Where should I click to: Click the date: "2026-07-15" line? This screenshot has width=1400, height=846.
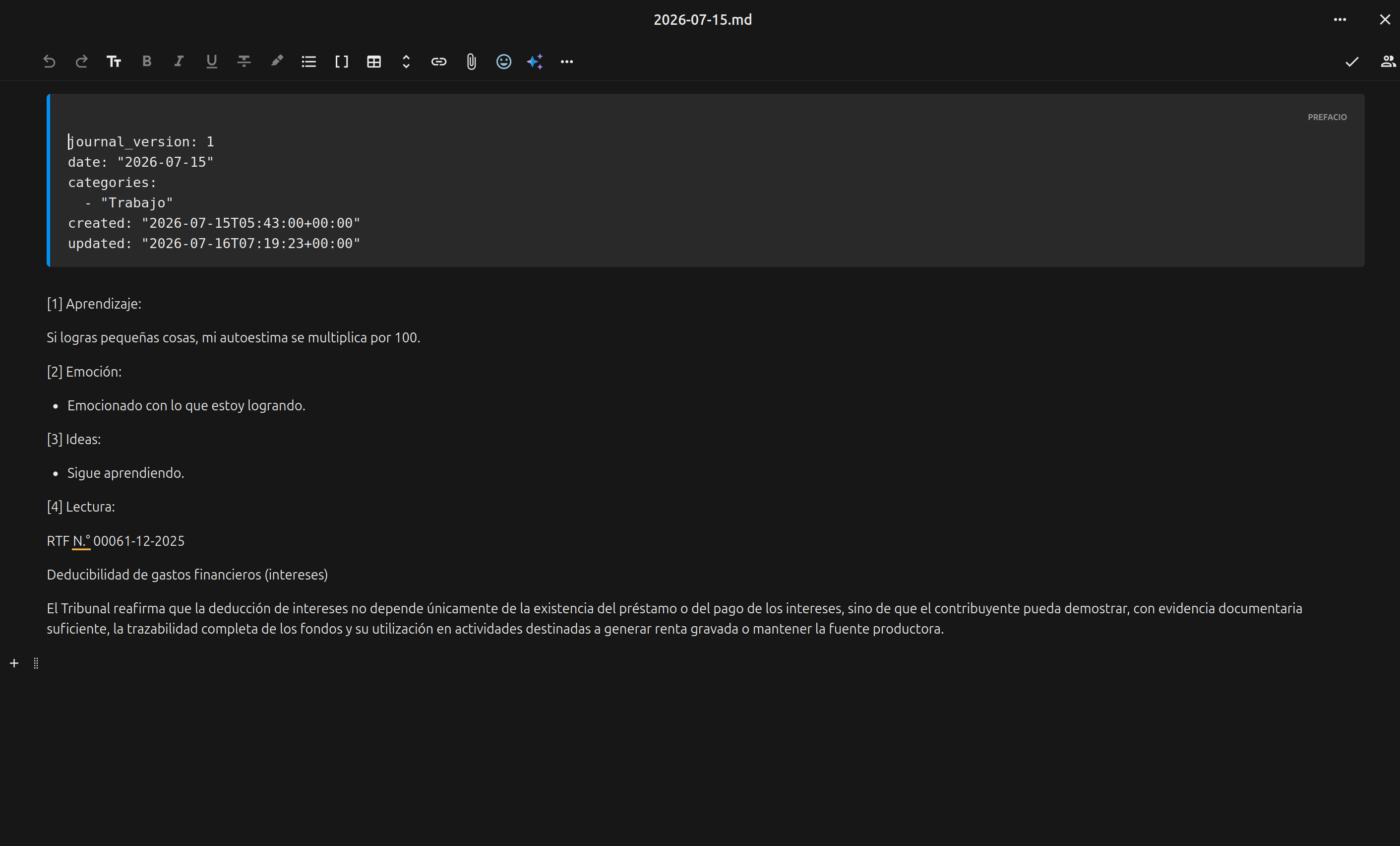141,162
